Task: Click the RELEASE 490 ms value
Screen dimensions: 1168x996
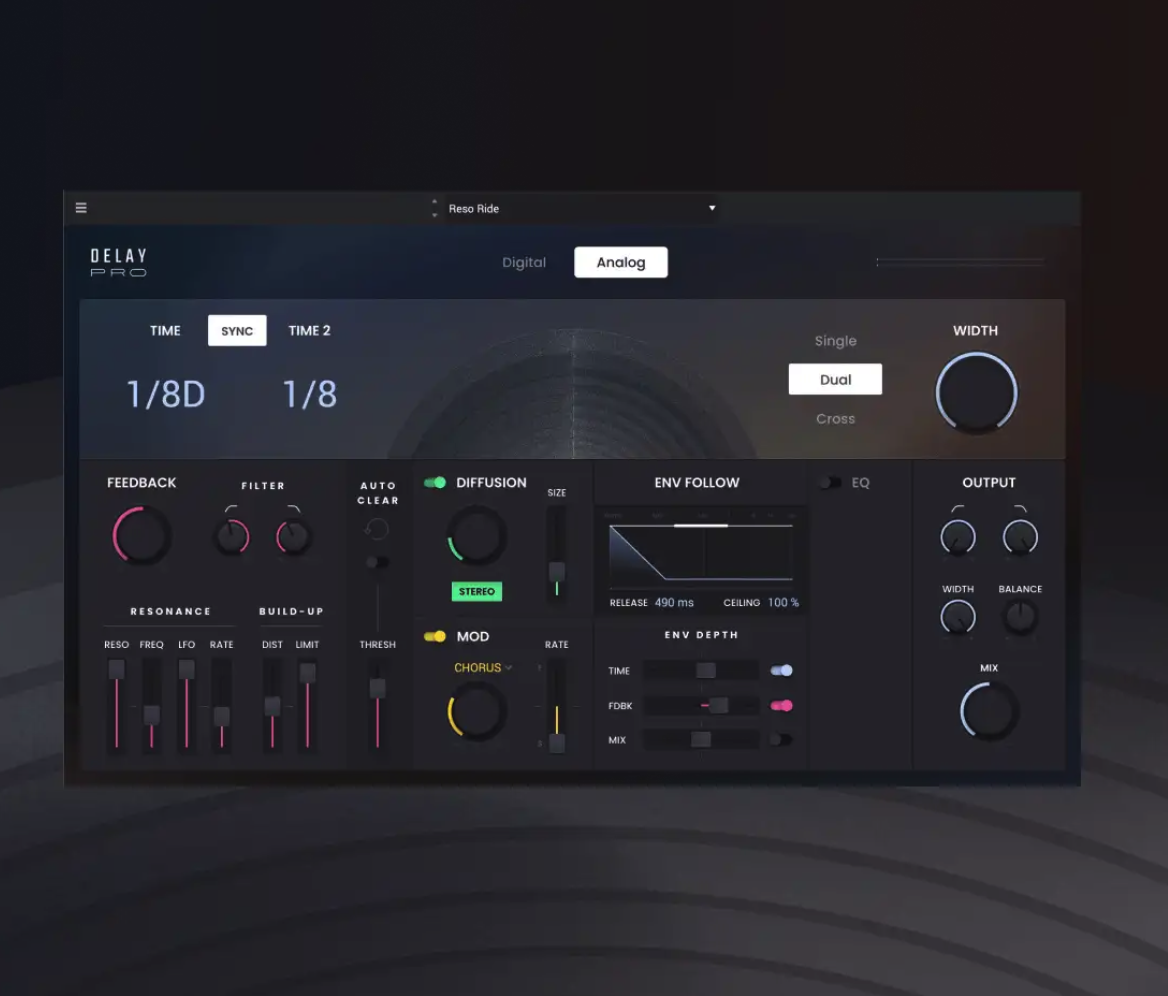Action: [674, 603]
